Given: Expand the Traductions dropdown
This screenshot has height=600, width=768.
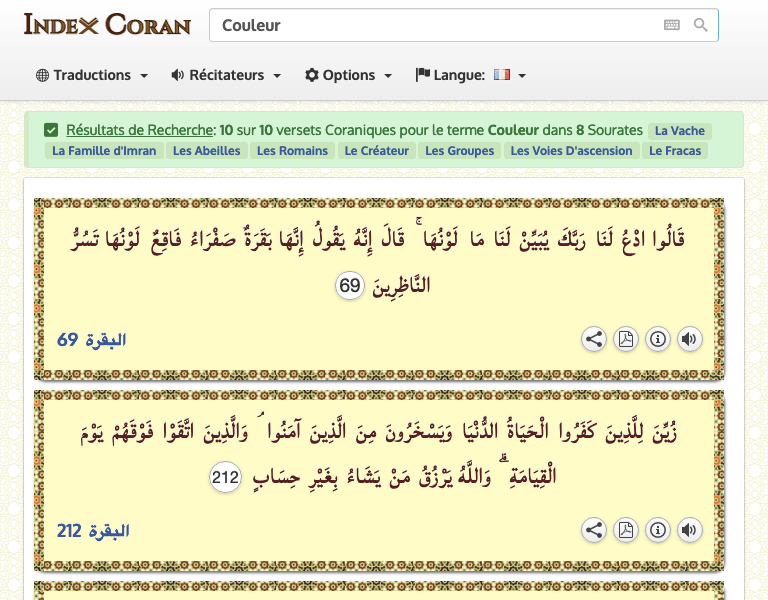Looking at the screenshot, I should pyautogui.click(x=92, y=75).
